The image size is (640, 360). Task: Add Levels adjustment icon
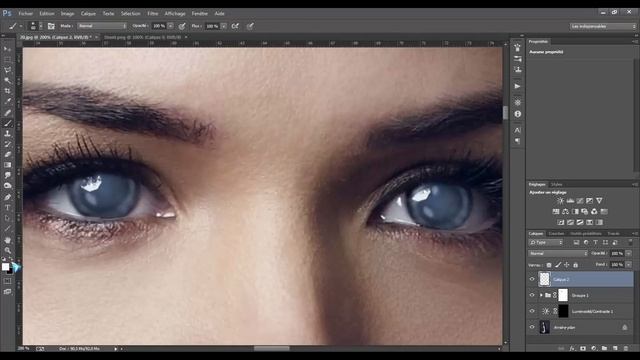click(570, 201)
